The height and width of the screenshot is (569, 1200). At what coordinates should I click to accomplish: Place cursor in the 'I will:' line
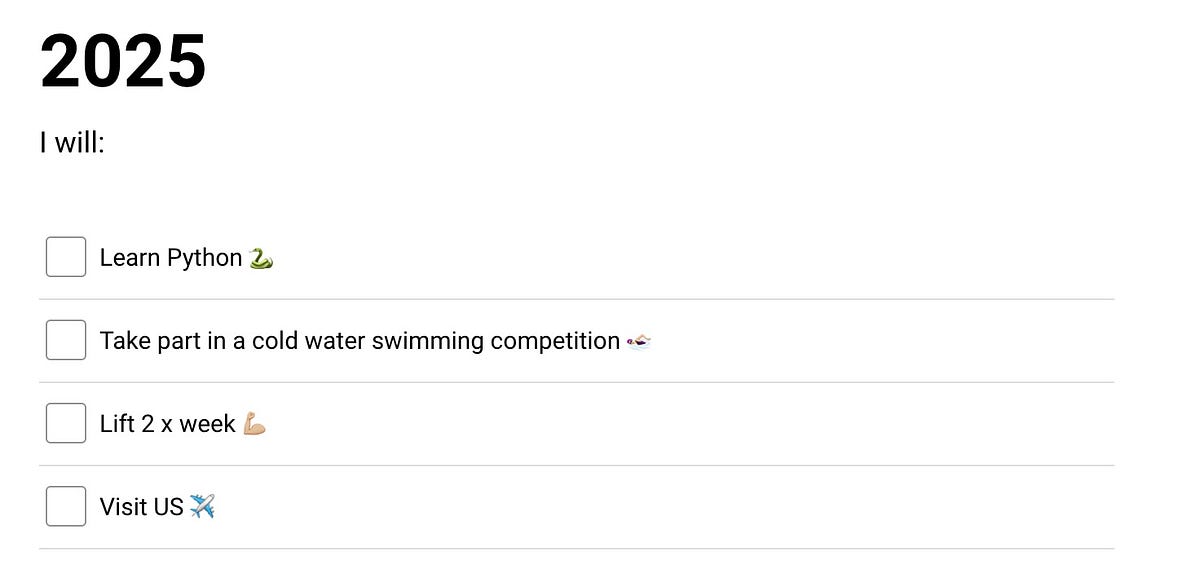click(x=73, y=143)
